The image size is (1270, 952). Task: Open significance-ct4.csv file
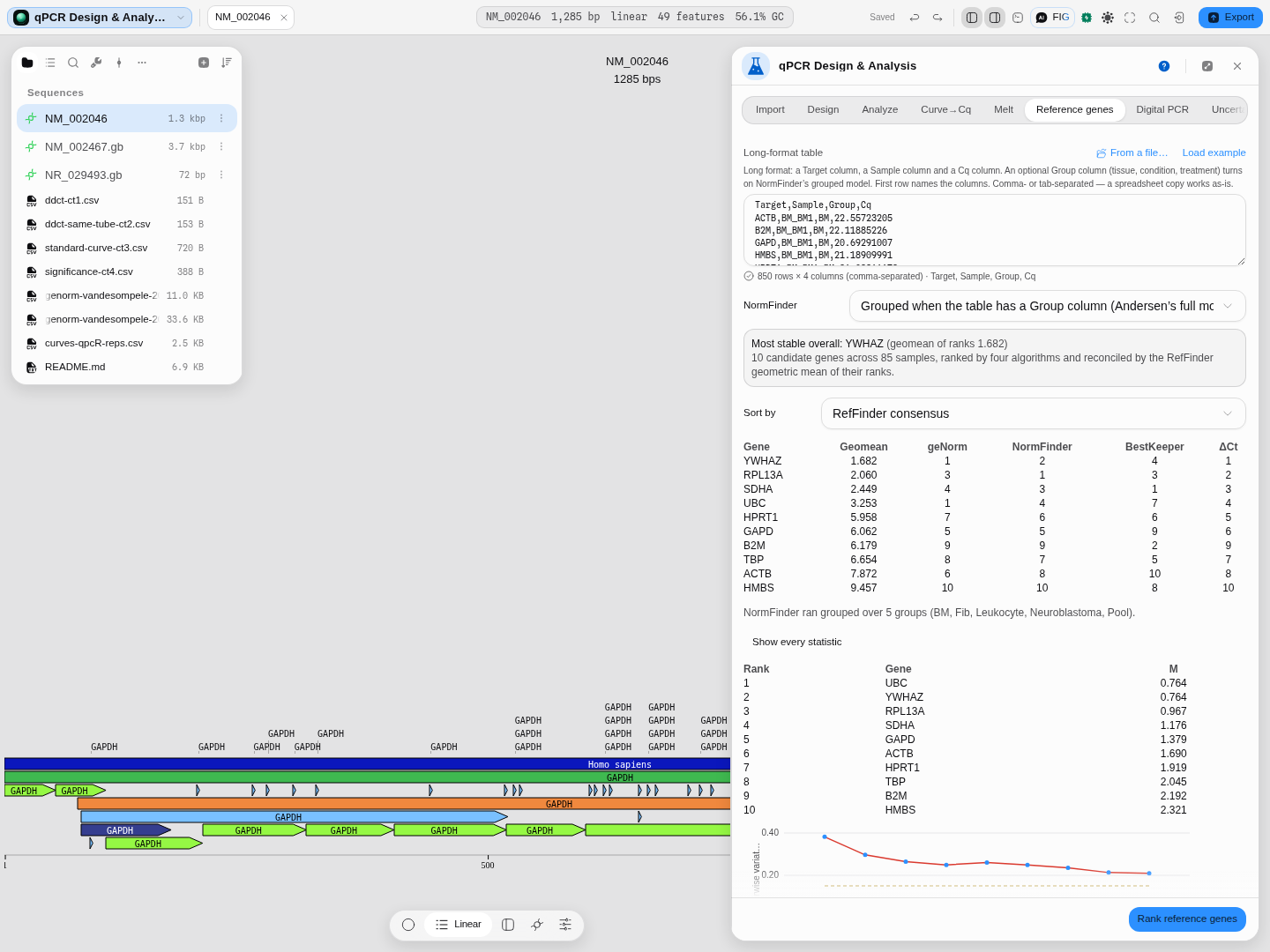click(x=127, y=271)
